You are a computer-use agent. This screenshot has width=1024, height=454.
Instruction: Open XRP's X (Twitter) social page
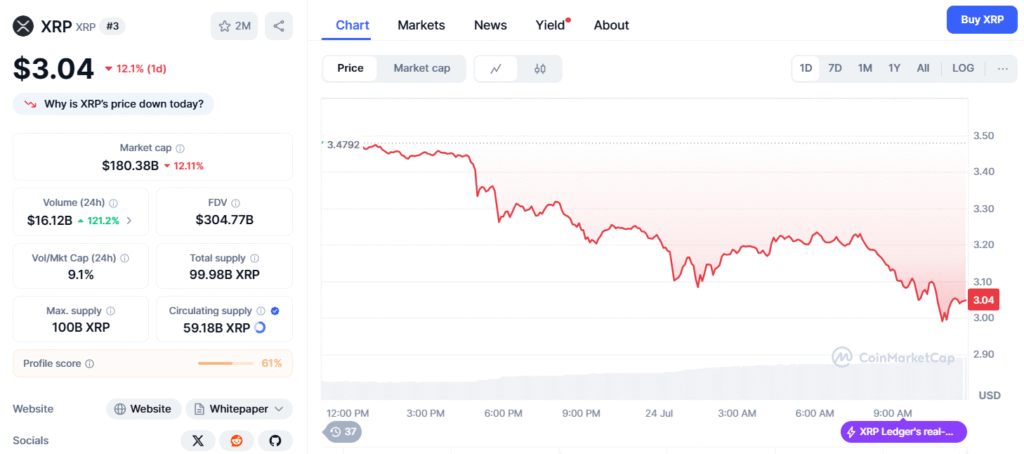click(197, 440)
